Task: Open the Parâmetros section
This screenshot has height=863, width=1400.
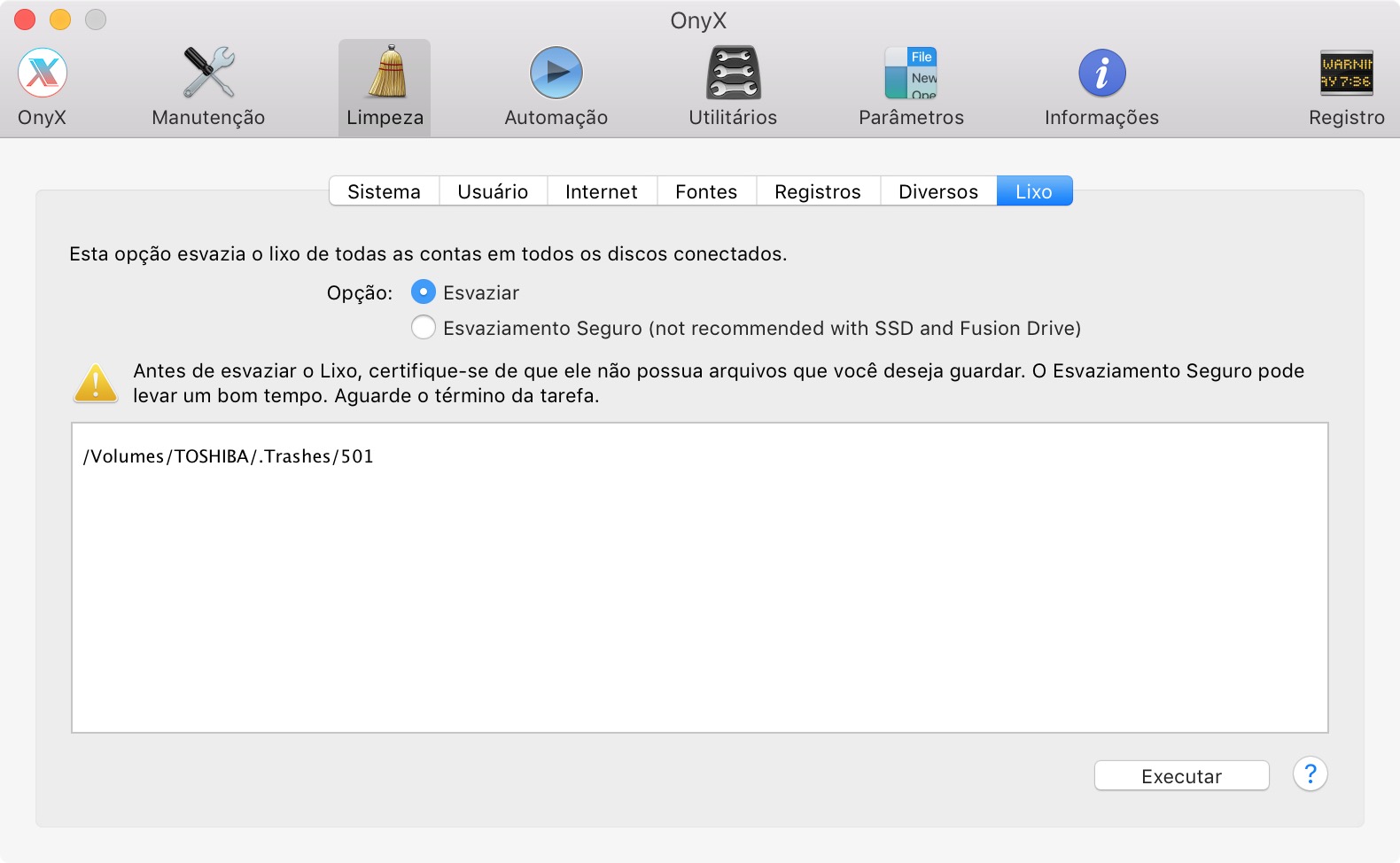Action: coord(911,87)
